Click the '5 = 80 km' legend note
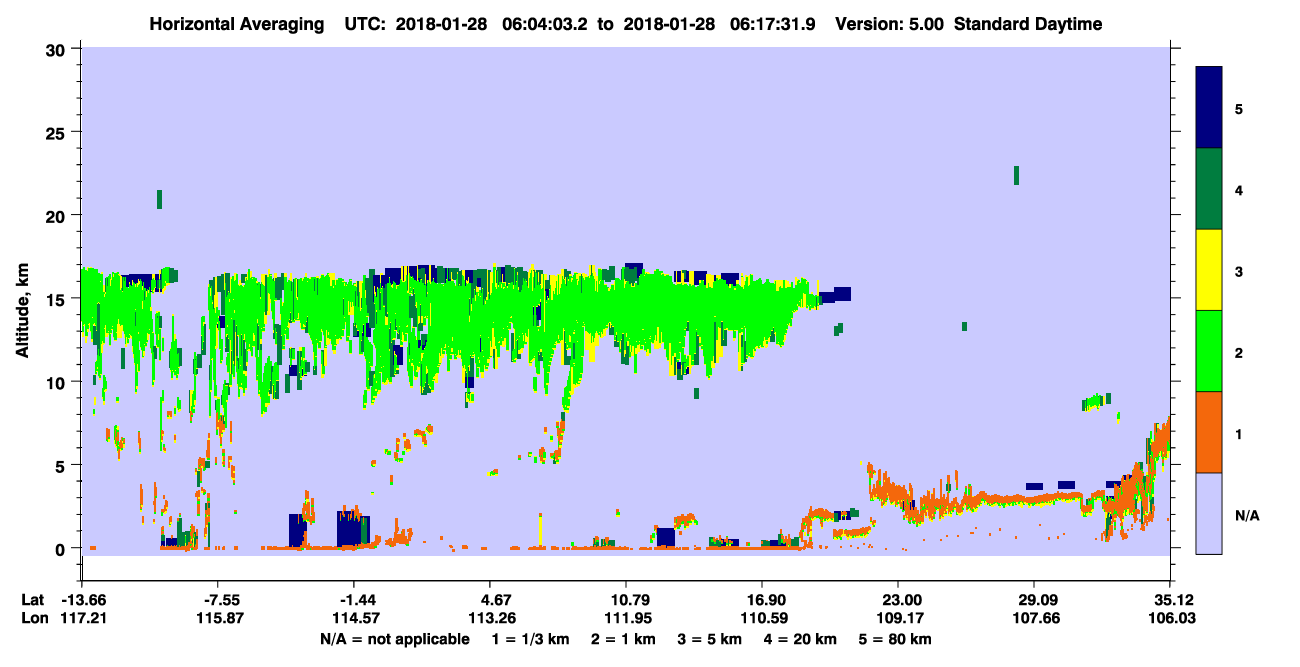Image resolution: width=1300 pixels, height=667 pixels. tap(896, 639)
